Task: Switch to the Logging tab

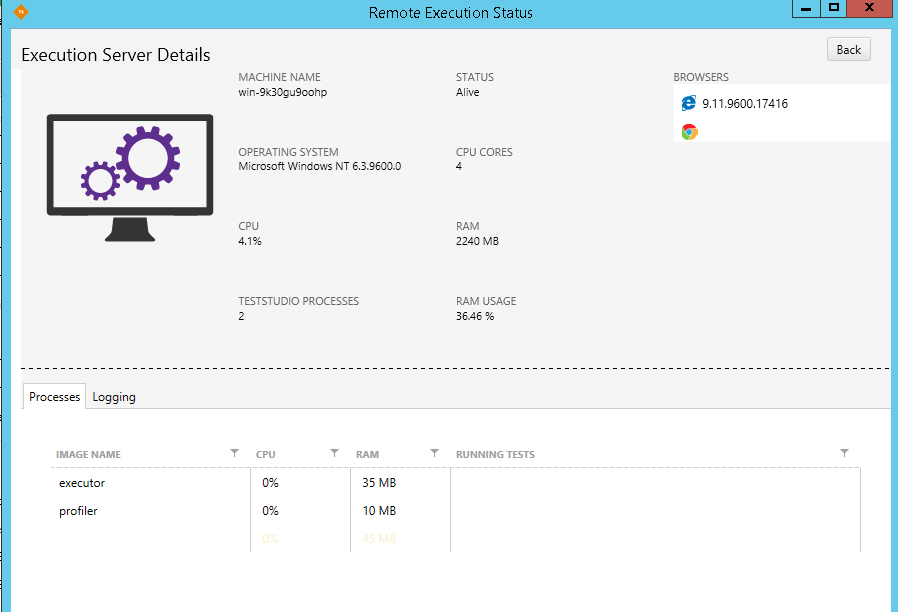Action: coord(114,397)
